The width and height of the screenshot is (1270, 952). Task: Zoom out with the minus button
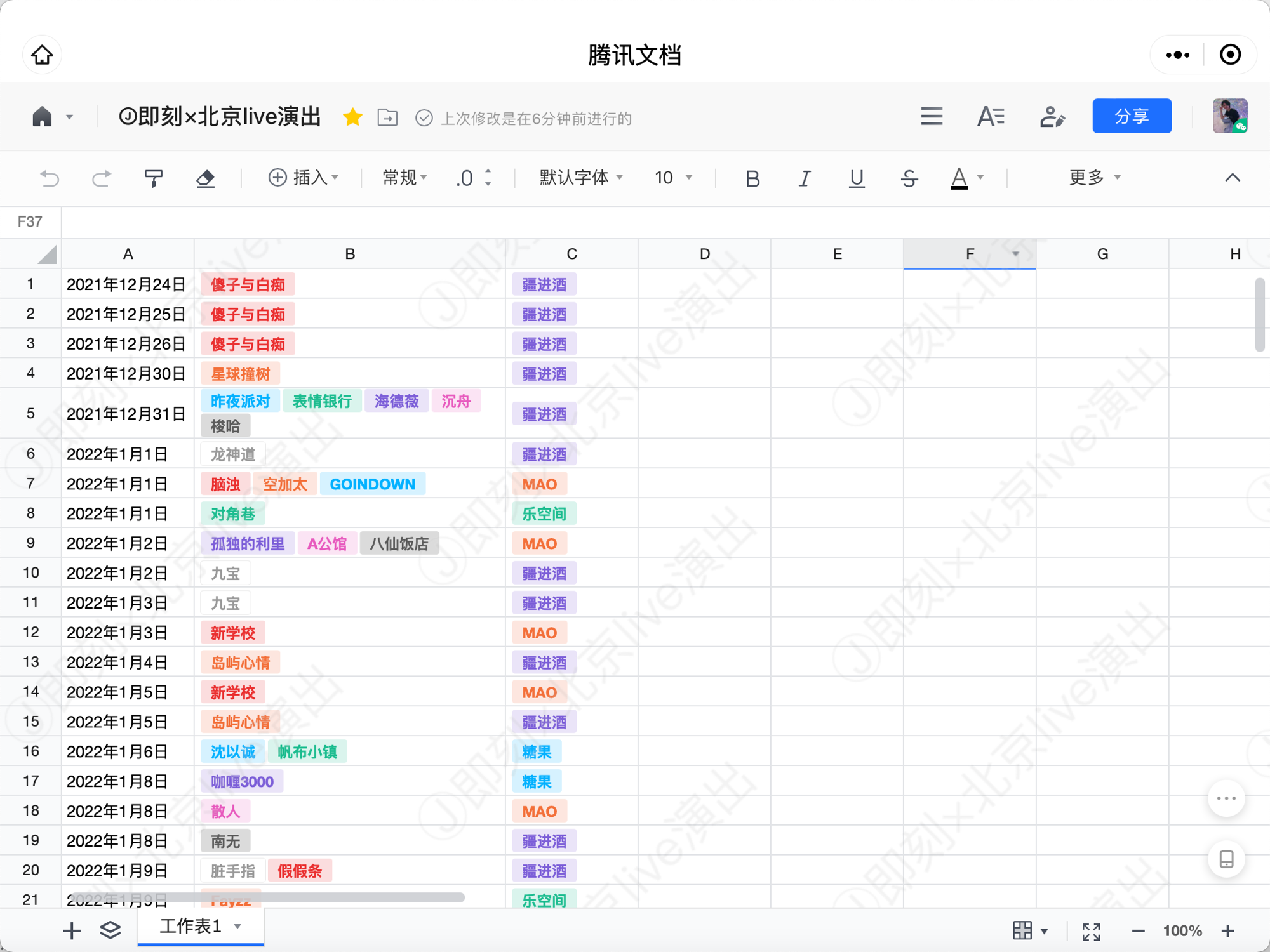[1138, 932]
